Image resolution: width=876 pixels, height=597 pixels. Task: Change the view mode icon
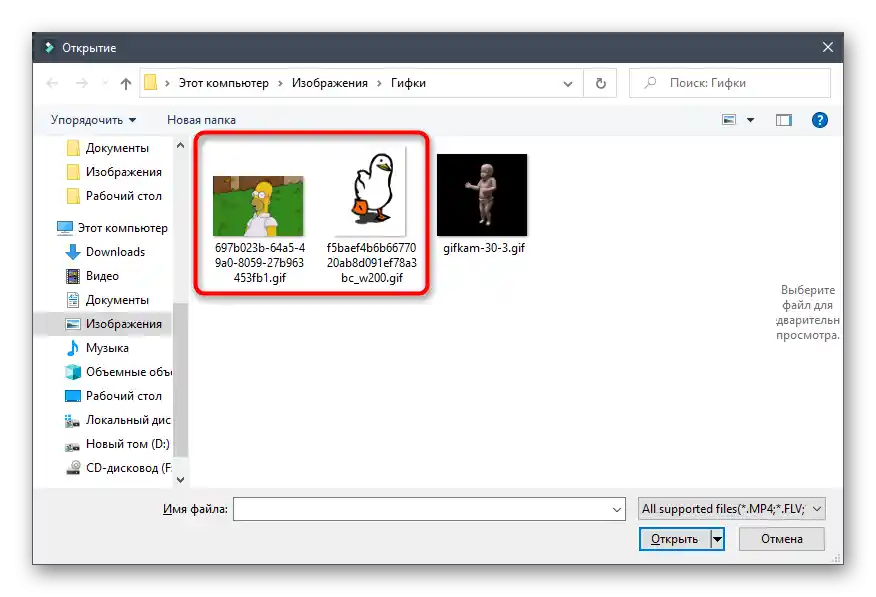[x=729, y=120]
